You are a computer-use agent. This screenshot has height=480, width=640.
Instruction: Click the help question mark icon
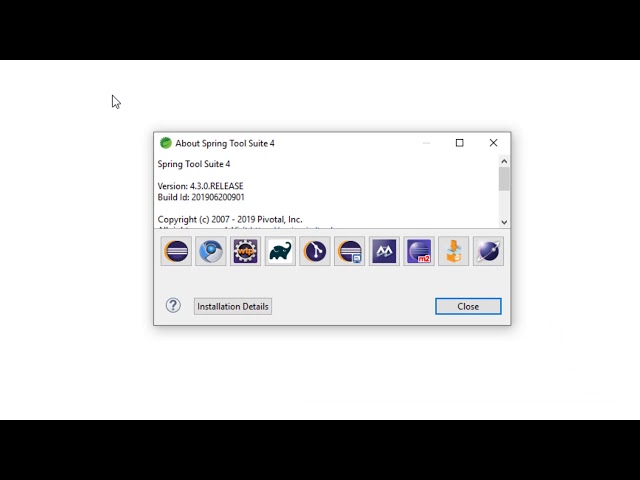173,305
